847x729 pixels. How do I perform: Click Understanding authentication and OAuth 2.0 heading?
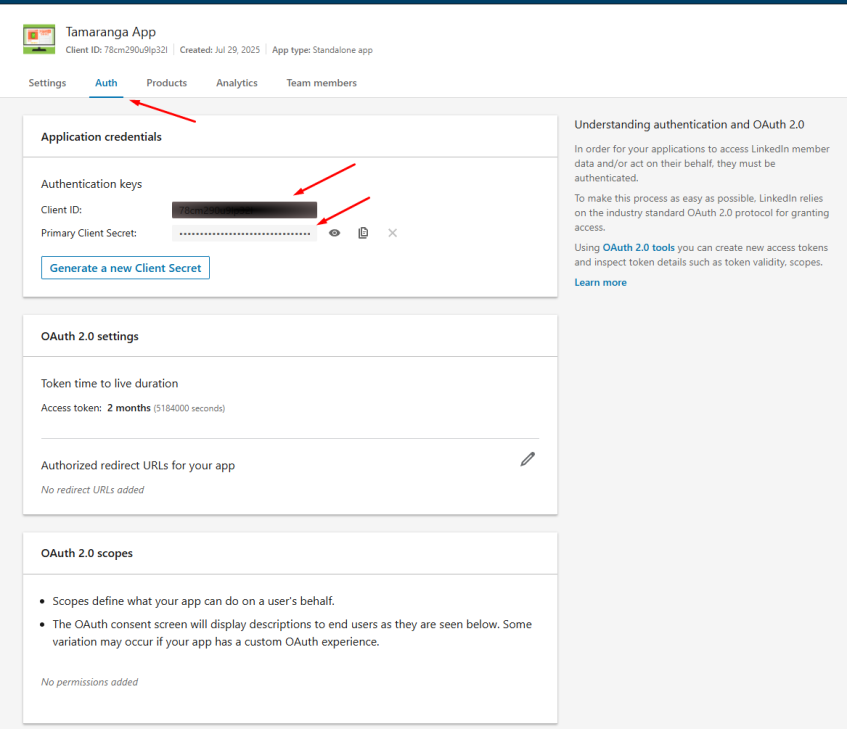pos(689,125)
